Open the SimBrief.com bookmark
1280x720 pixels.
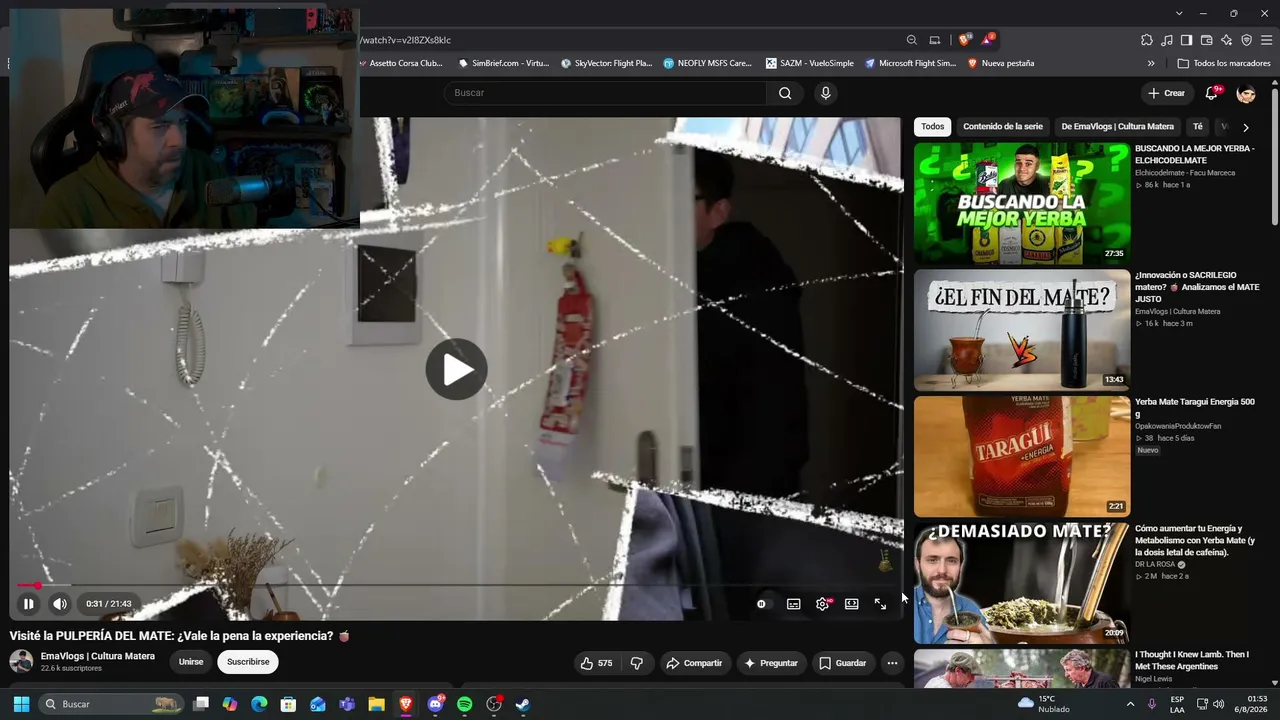tap(504, 63)
